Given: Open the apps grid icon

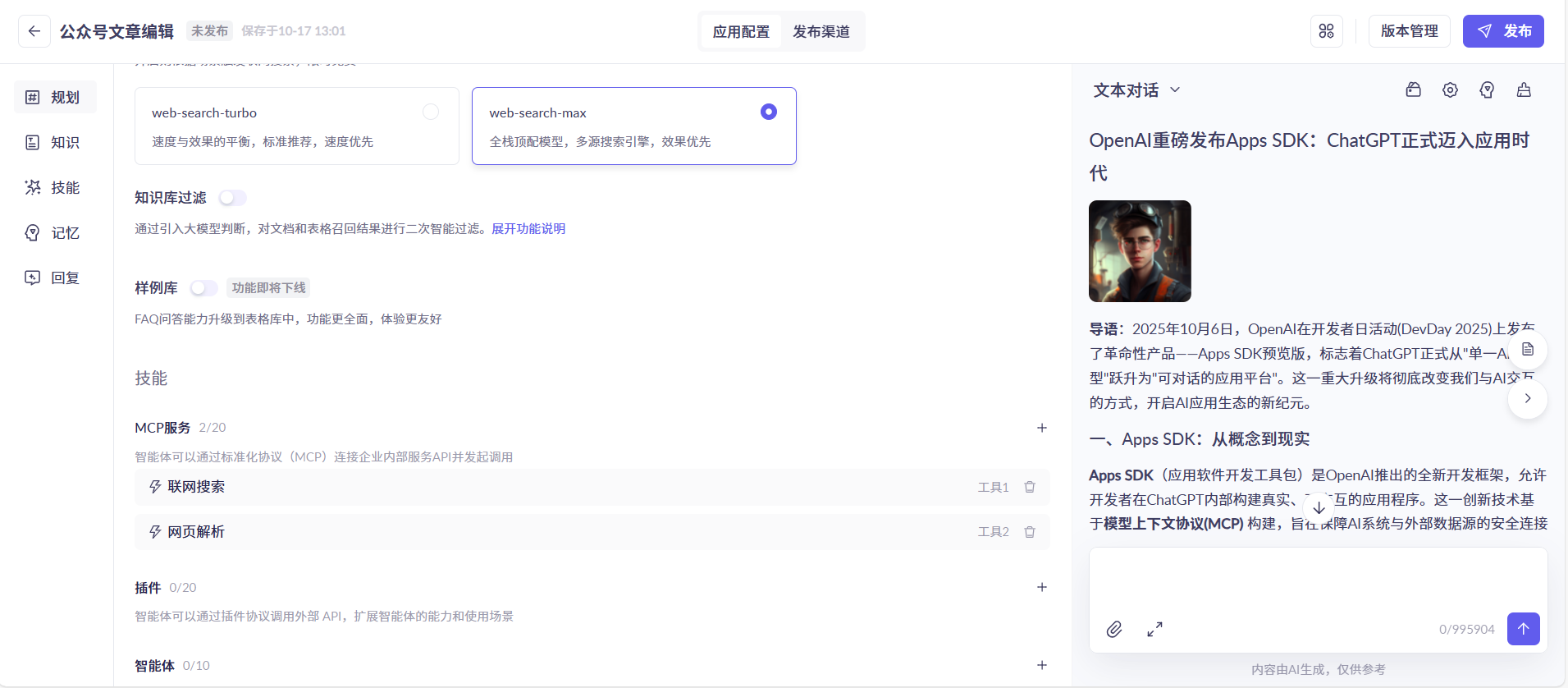Looking at the screenshot, I should [x=1326, y=31].
